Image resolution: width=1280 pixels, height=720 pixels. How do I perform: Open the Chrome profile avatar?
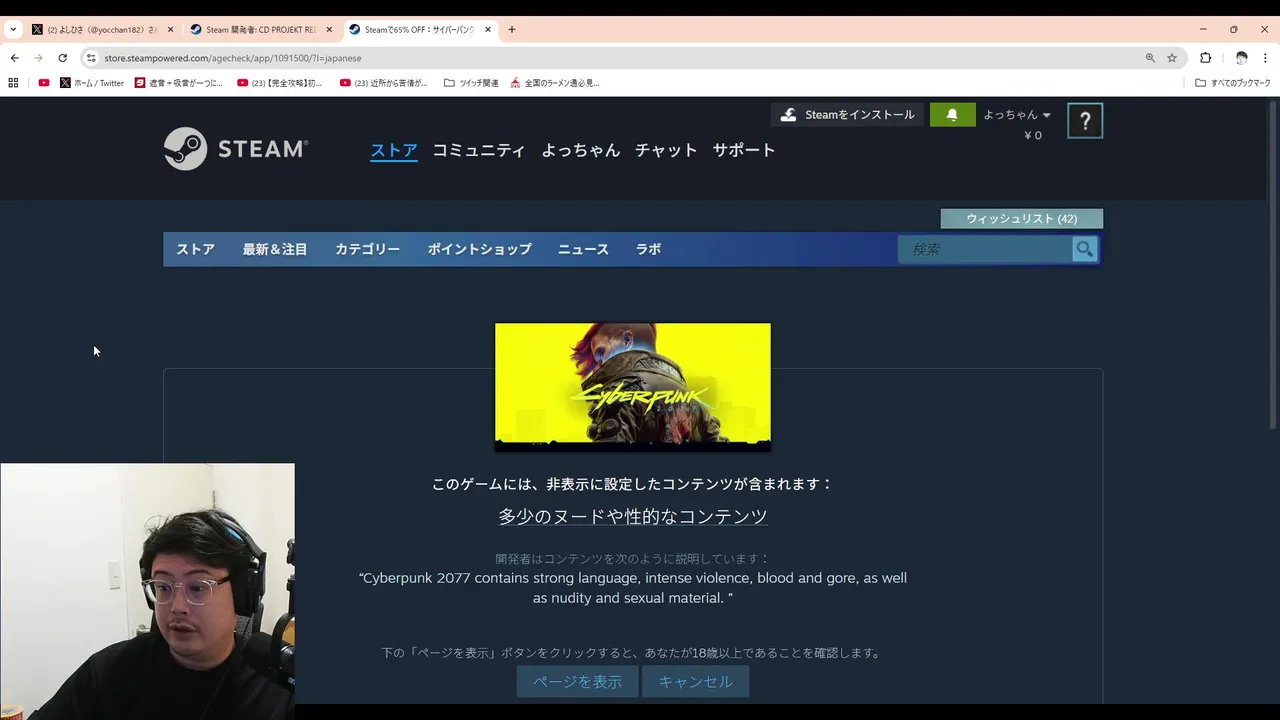(x=1241, y=58)
